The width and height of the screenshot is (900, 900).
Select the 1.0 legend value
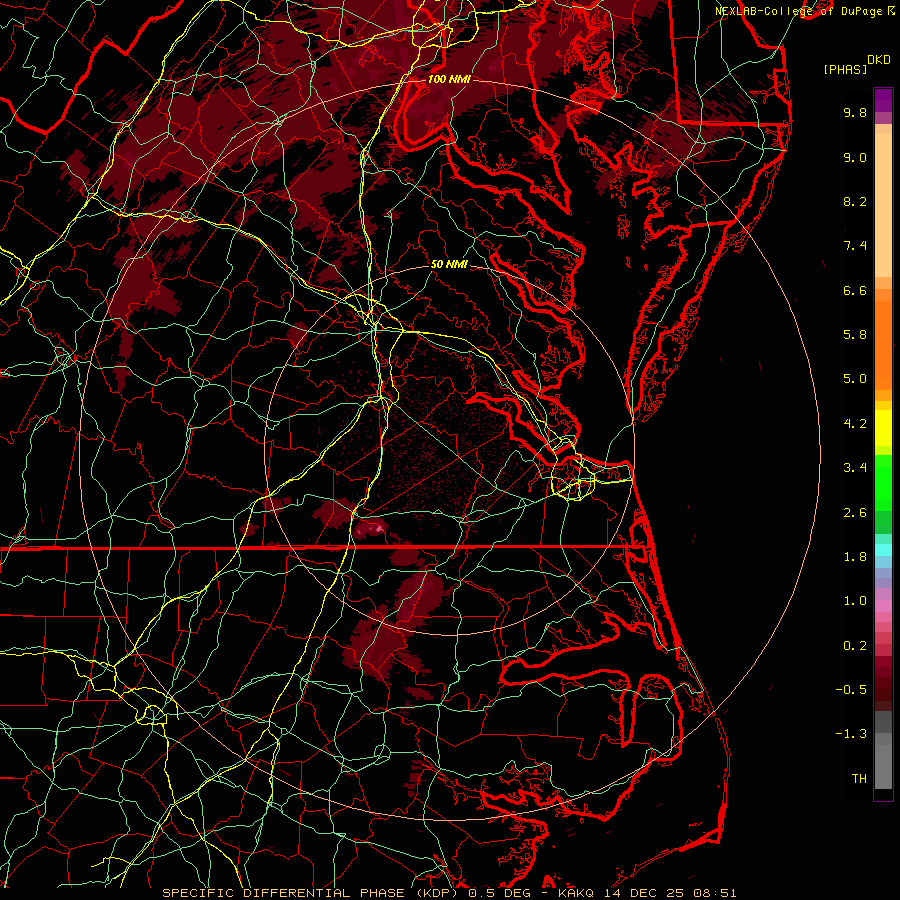pos(855,601)
